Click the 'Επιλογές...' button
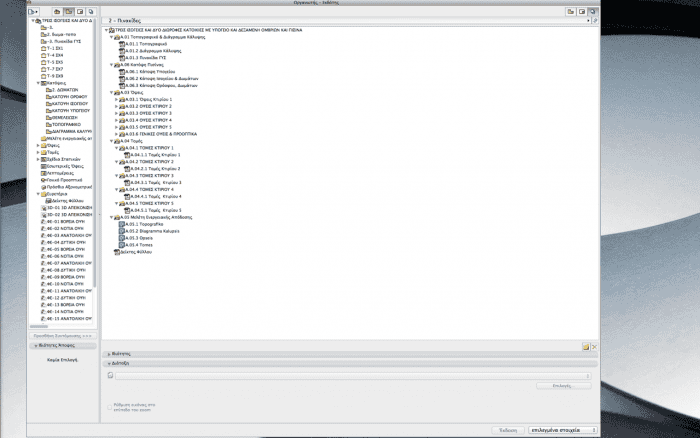700x438 pixels. pyautogui.click(x=563, y=386)
